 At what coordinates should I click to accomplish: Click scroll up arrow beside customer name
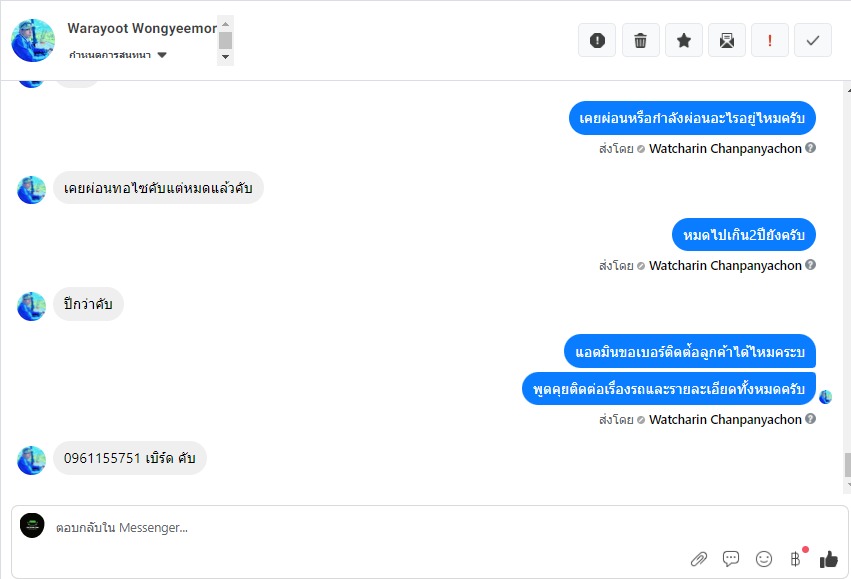tap(225, 24)
